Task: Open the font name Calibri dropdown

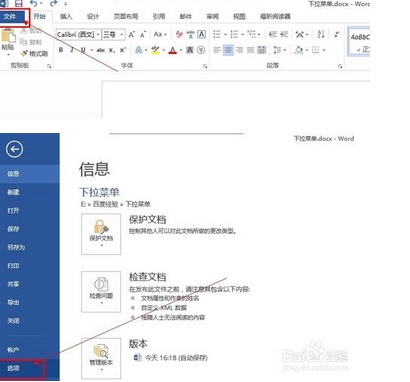Action: 98,34
